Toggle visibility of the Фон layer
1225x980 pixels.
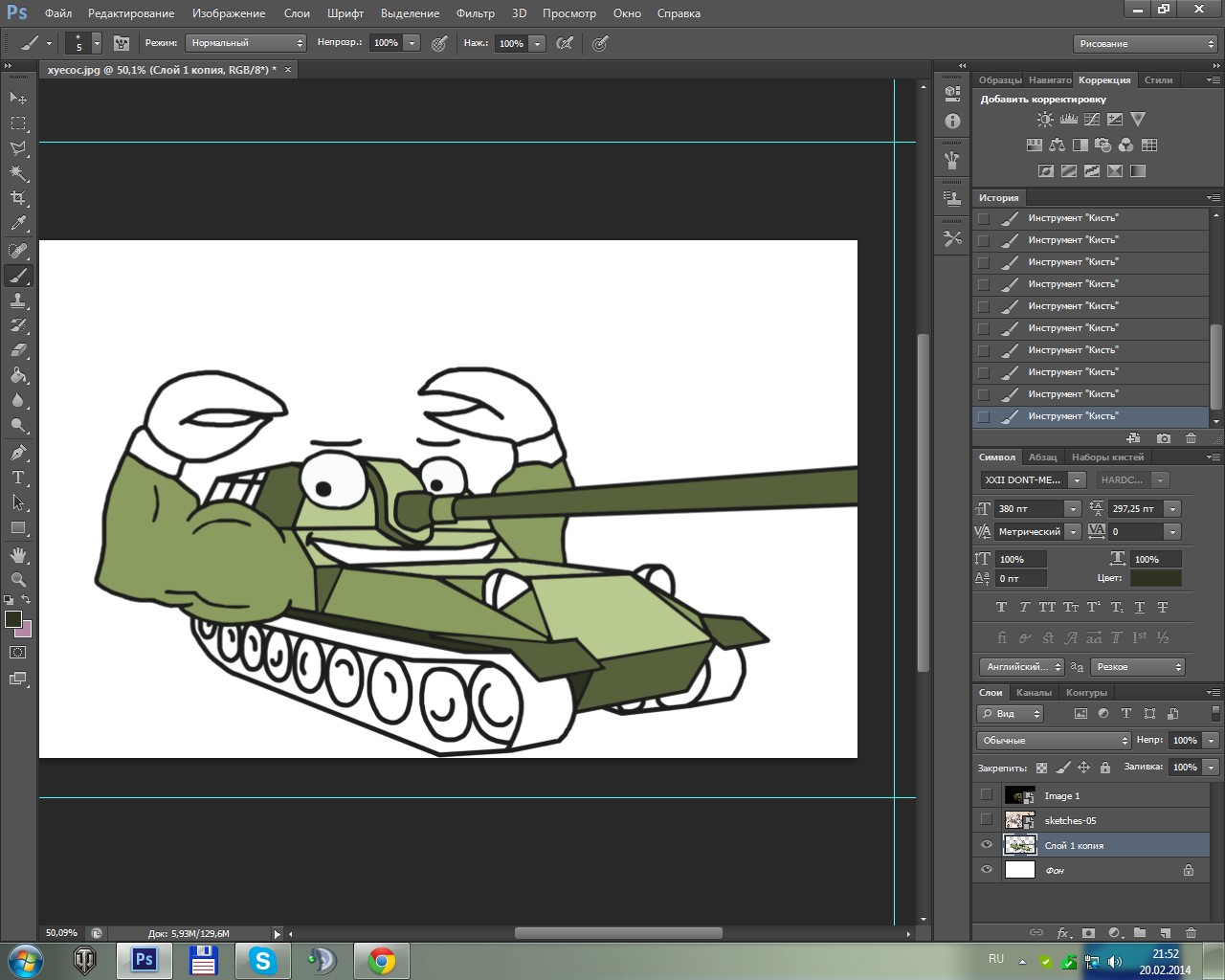[987, 870]
